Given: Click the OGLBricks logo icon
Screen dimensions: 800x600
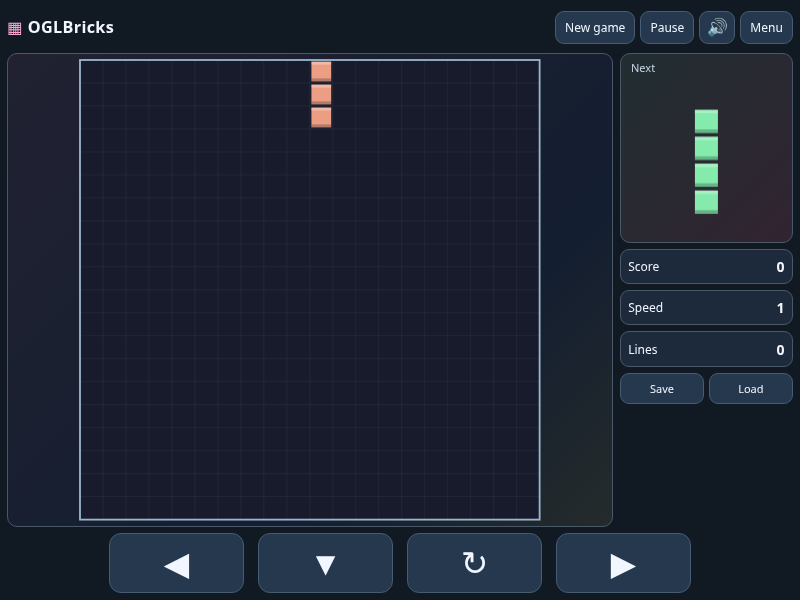Looking at the screenshot, I should point(15,29).
